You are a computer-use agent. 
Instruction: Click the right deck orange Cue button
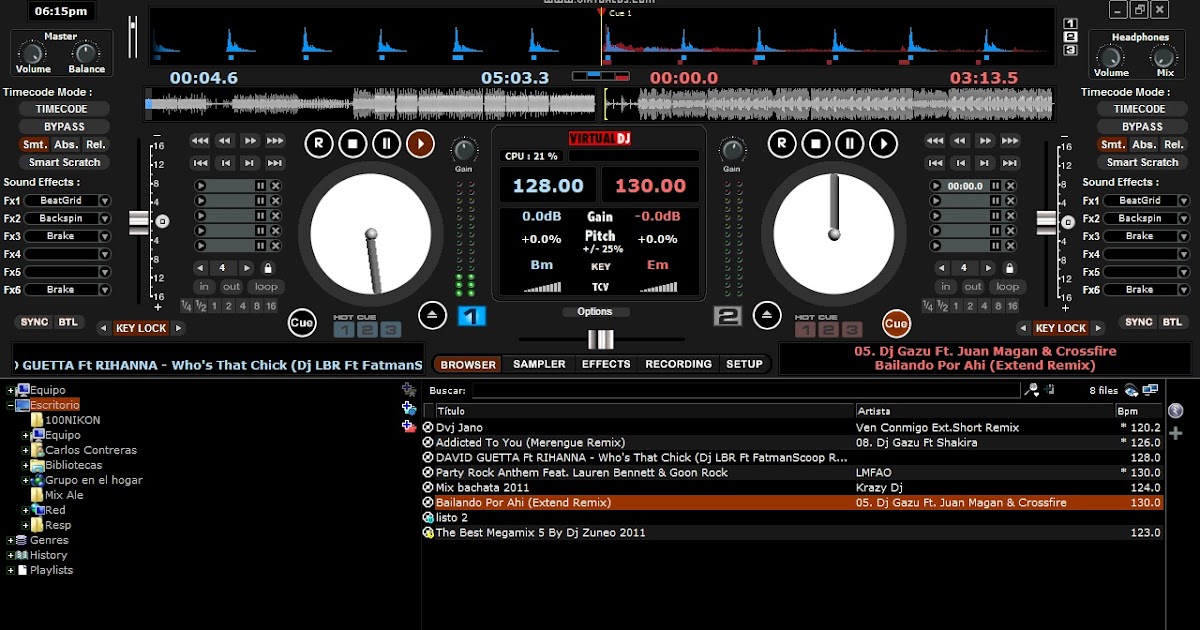tap(896, 323)
